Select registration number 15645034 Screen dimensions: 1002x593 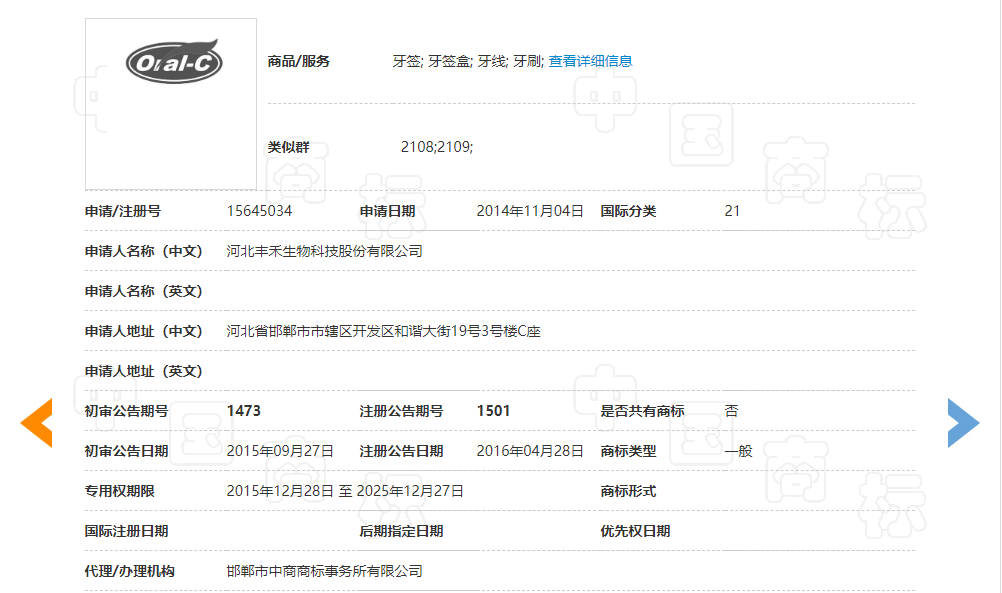[259, 212]
